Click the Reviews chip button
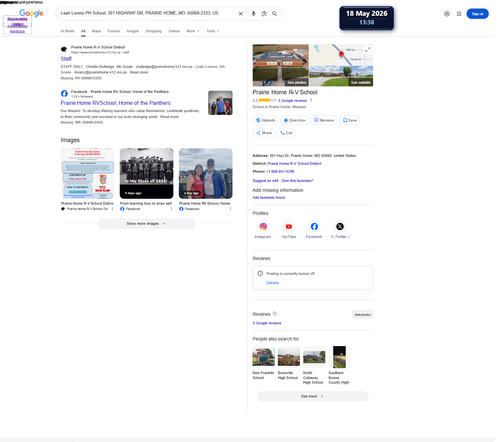Image resolution: width=500 pixels, height=442 pixels. pos(324,120)
